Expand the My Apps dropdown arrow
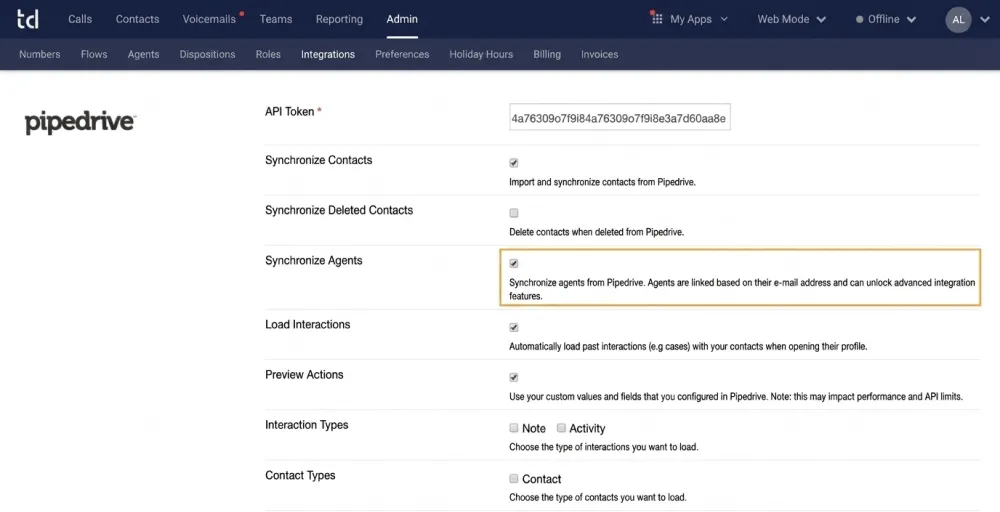Screen dimensions: 1000x512 [x=724, y=20]
